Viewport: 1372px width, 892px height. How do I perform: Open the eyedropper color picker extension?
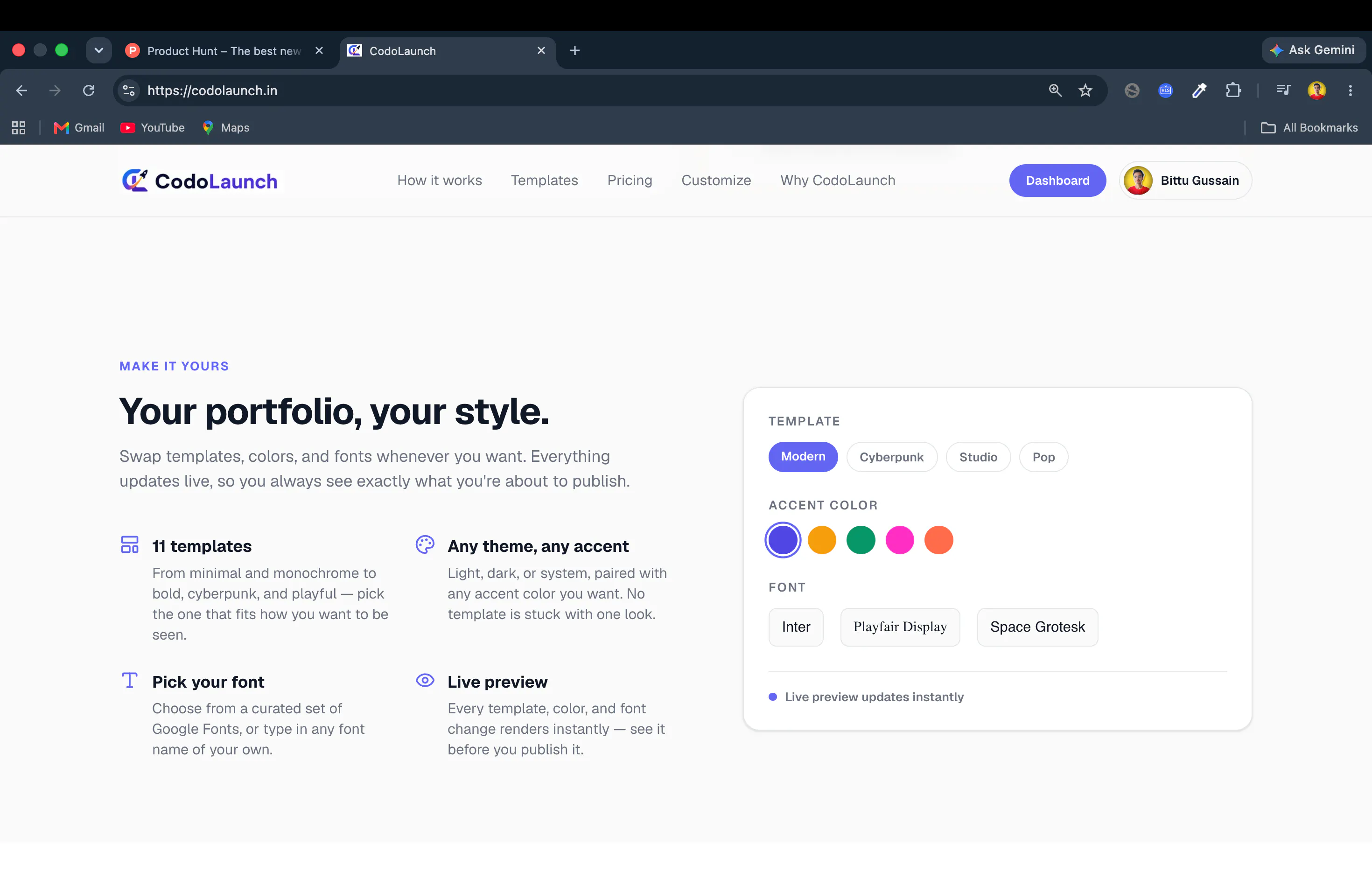click(x=1199, y=91)
